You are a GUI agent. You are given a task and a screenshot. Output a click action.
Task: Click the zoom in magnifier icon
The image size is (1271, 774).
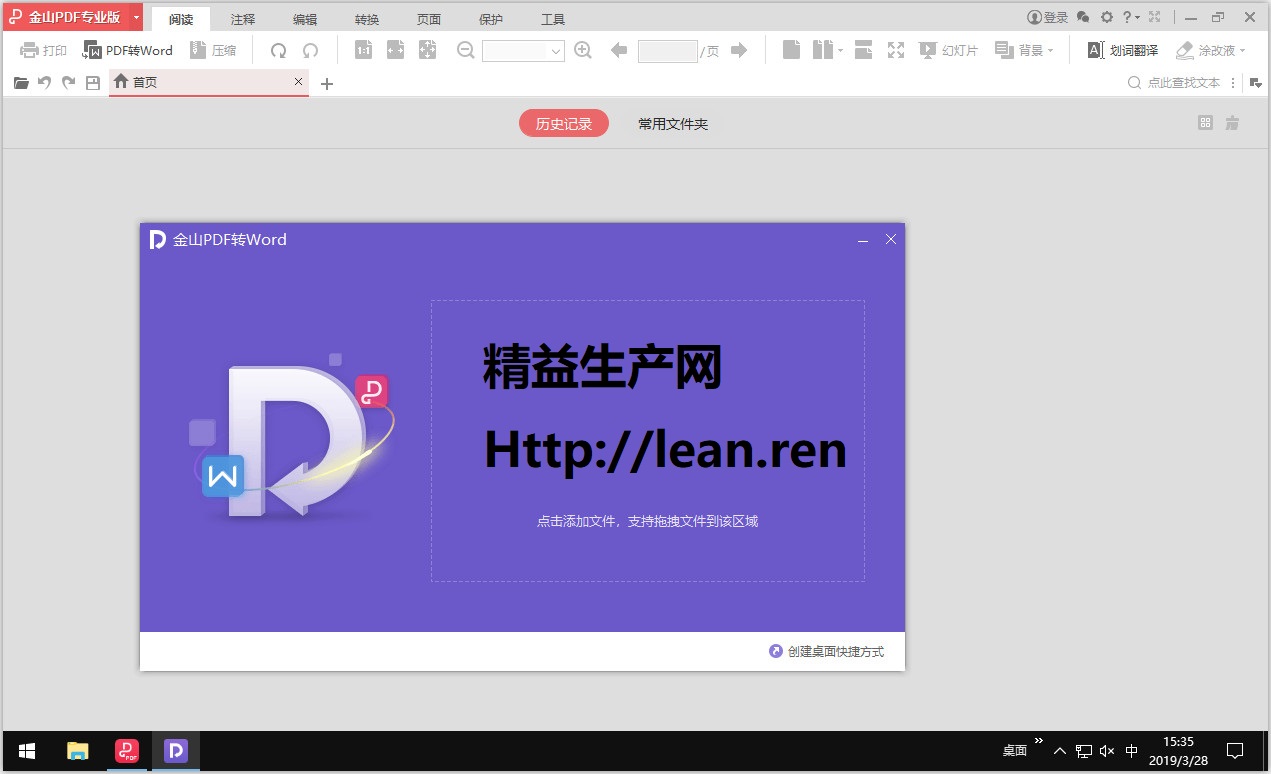[x=584, y=50]
